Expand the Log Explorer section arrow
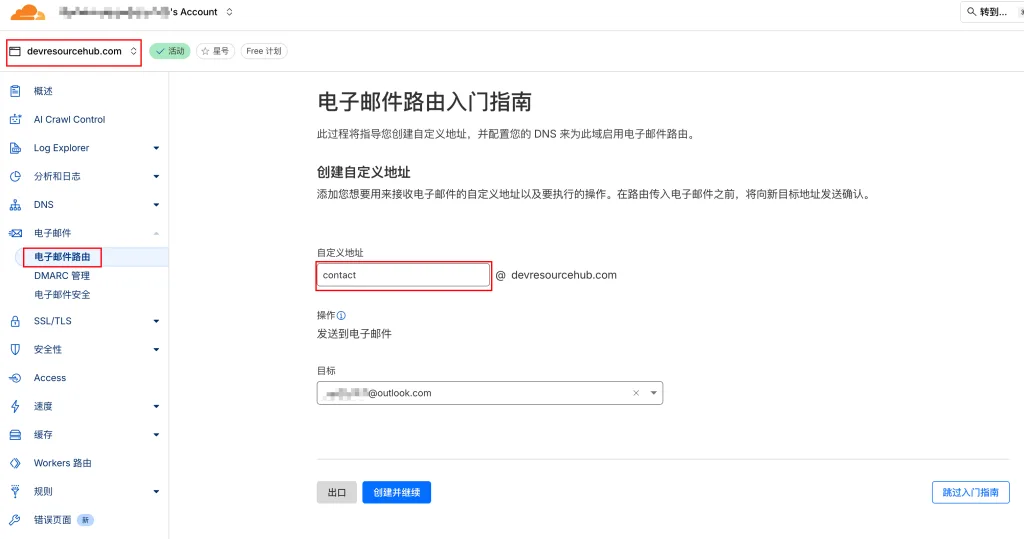The image size is (1024, 539). tap(156, 148)
